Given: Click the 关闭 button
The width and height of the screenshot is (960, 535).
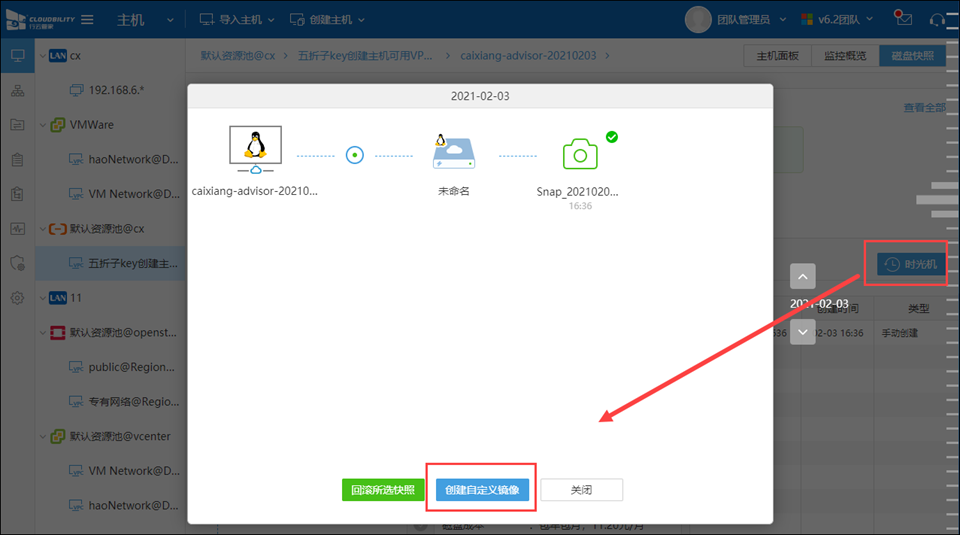Looking at the screenshot, I should [x=581, y=490].
